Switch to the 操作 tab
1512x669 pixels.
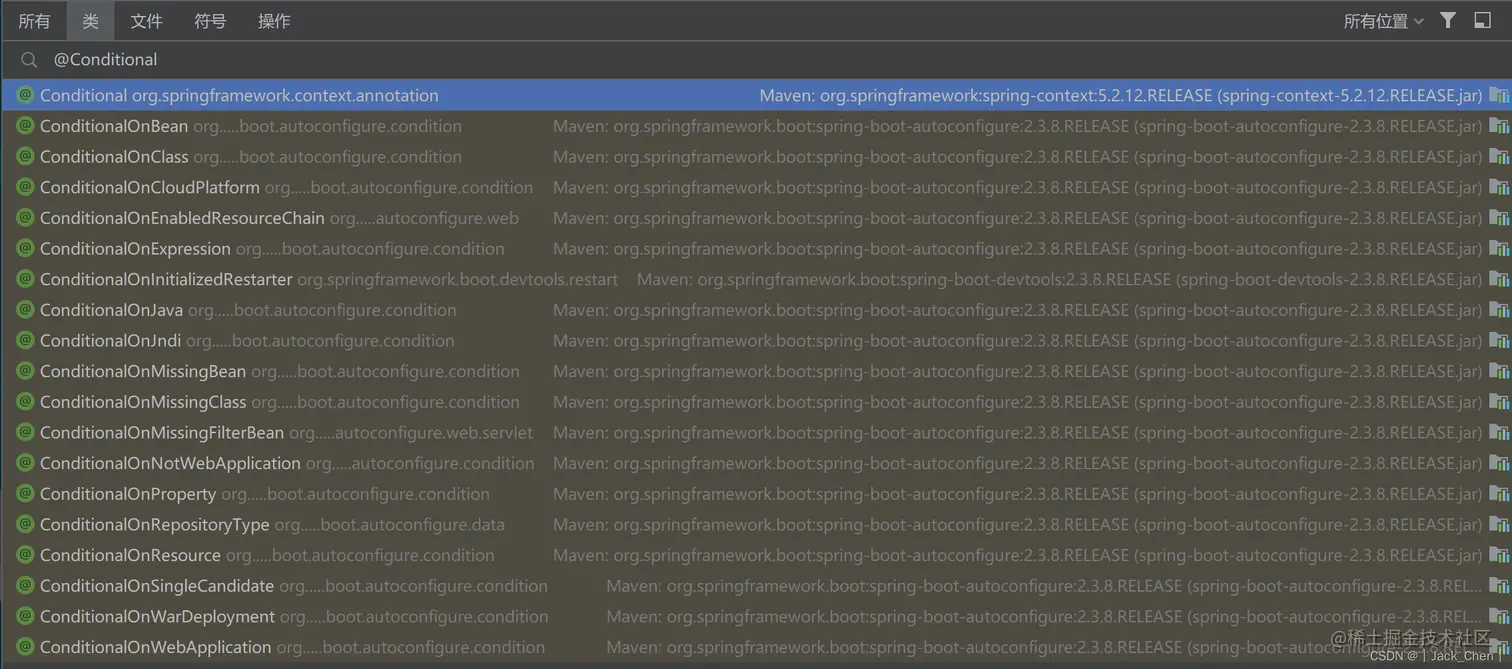274,21
